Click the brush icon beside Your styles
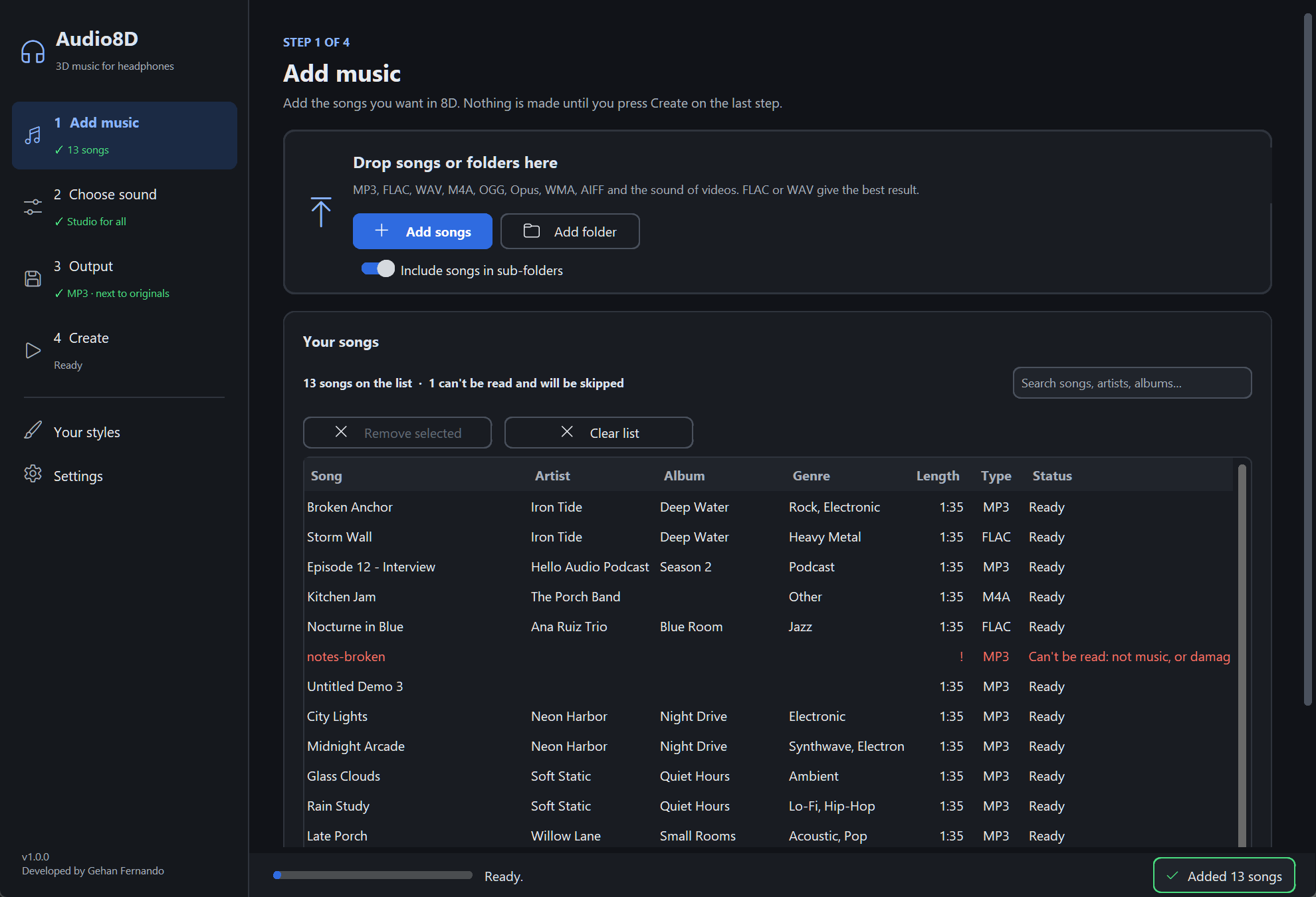 [x=33, y=431]
